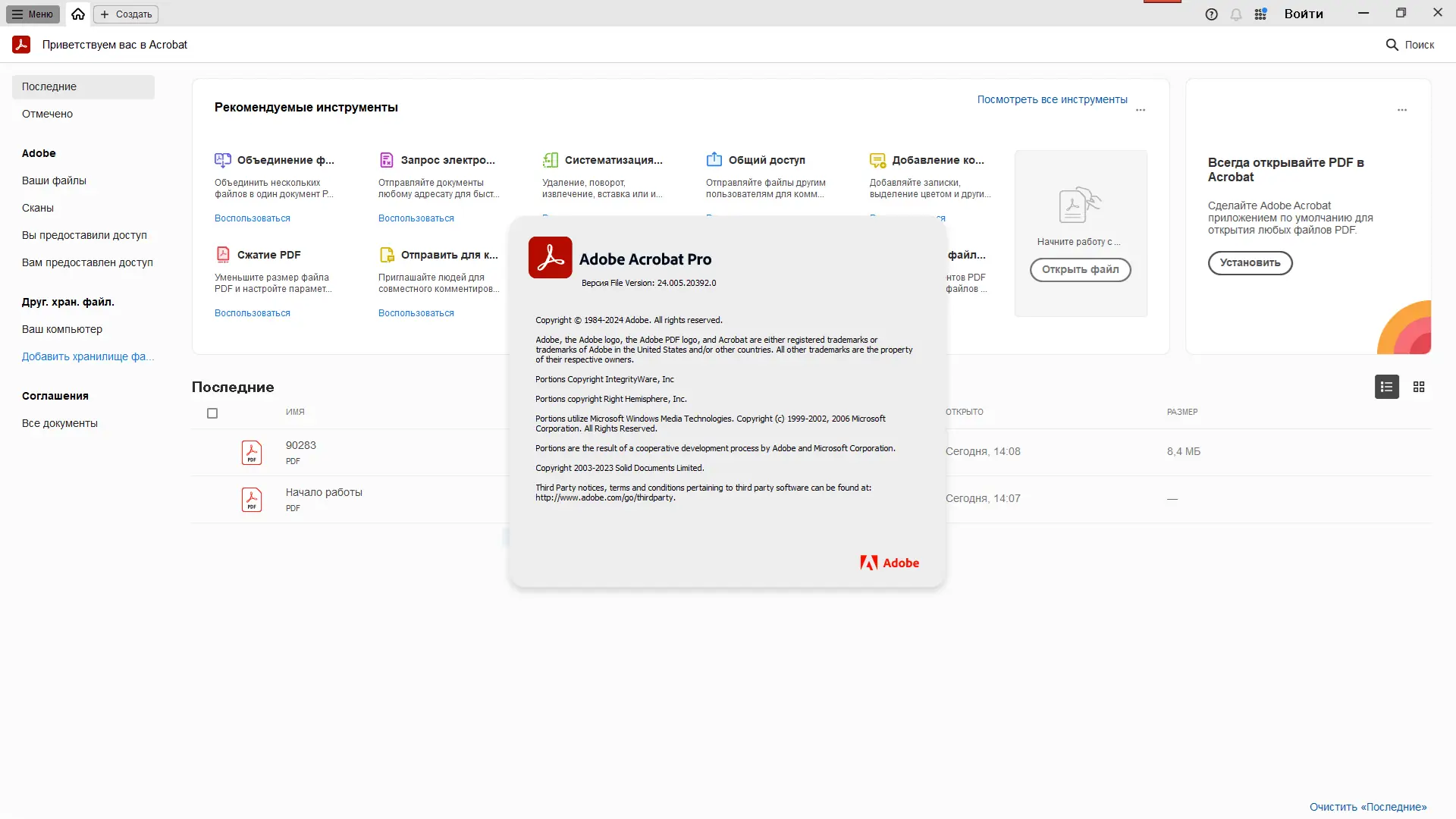Open Ваши файлы in sidebar

point(54,180)
